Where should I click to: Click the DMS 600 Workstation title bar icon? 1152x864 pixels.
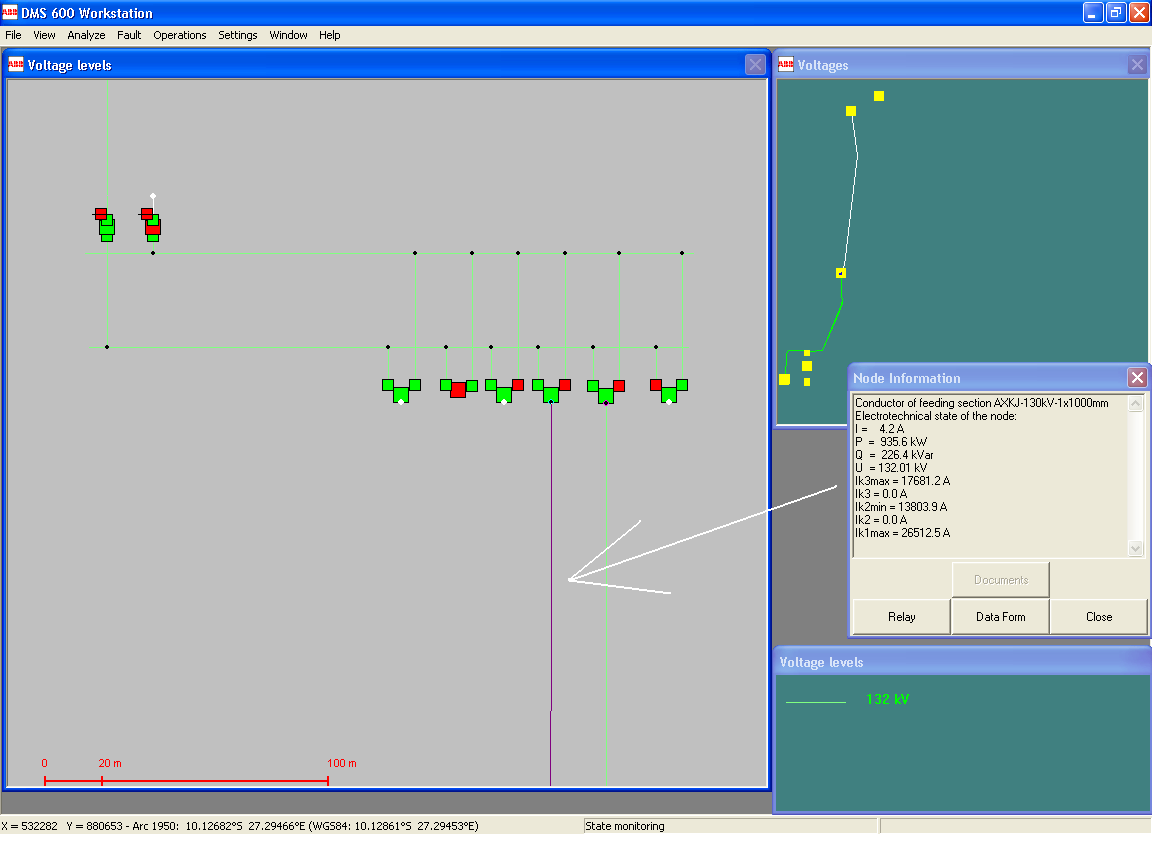point(10,12)
